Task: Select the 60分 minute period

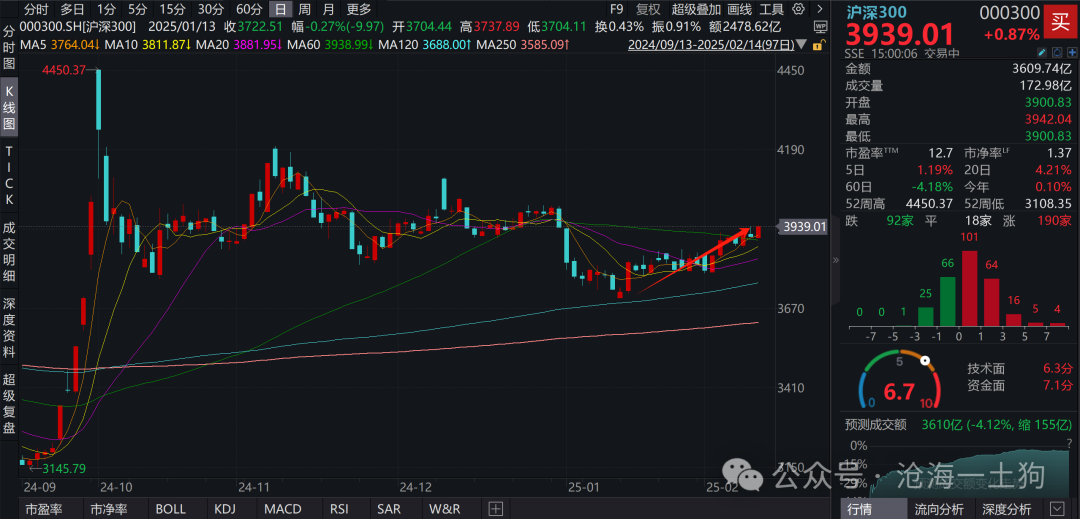Action: click(249, 9)
